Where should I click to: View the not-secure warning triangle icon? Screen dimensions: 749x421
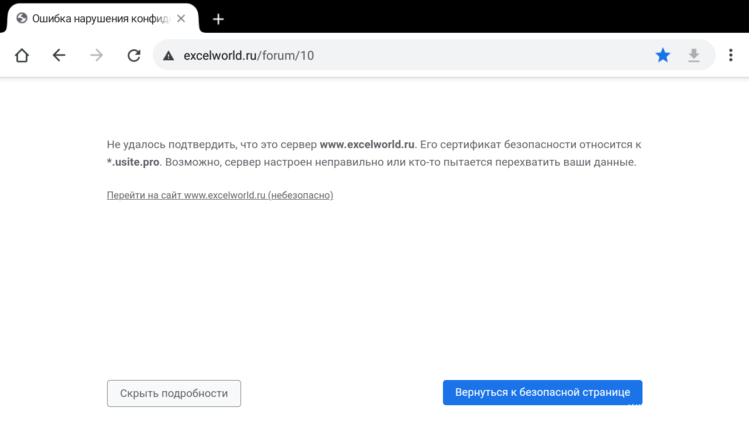168,56
